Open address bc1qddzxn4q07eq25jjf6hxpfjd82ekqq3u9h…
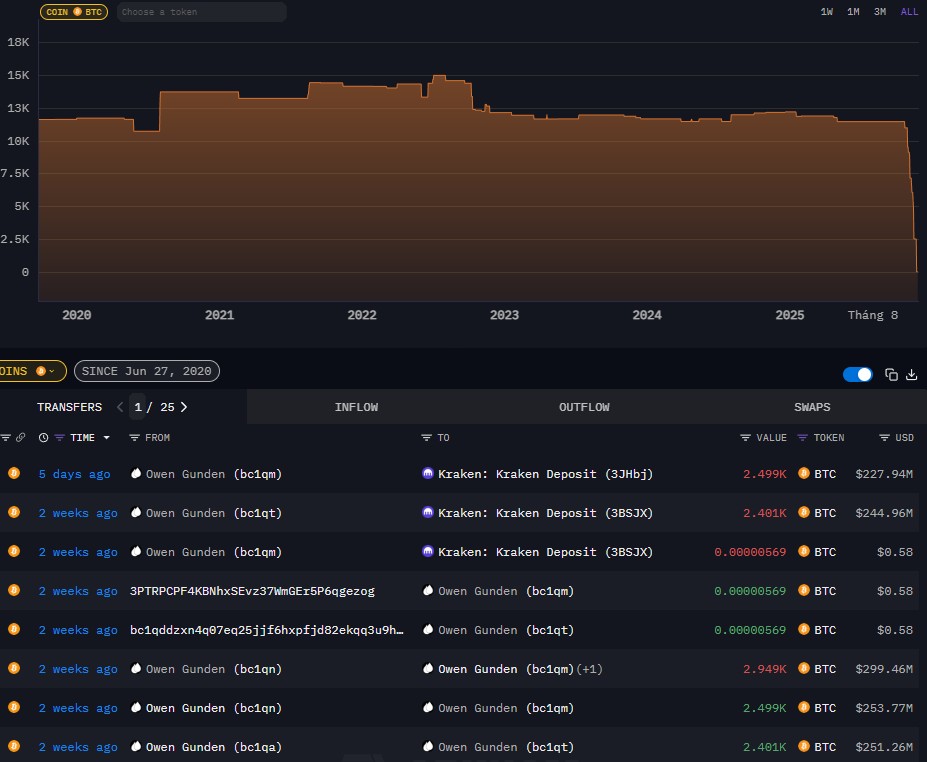This screenshot has width=927, height=762. (x=267, y=630)
